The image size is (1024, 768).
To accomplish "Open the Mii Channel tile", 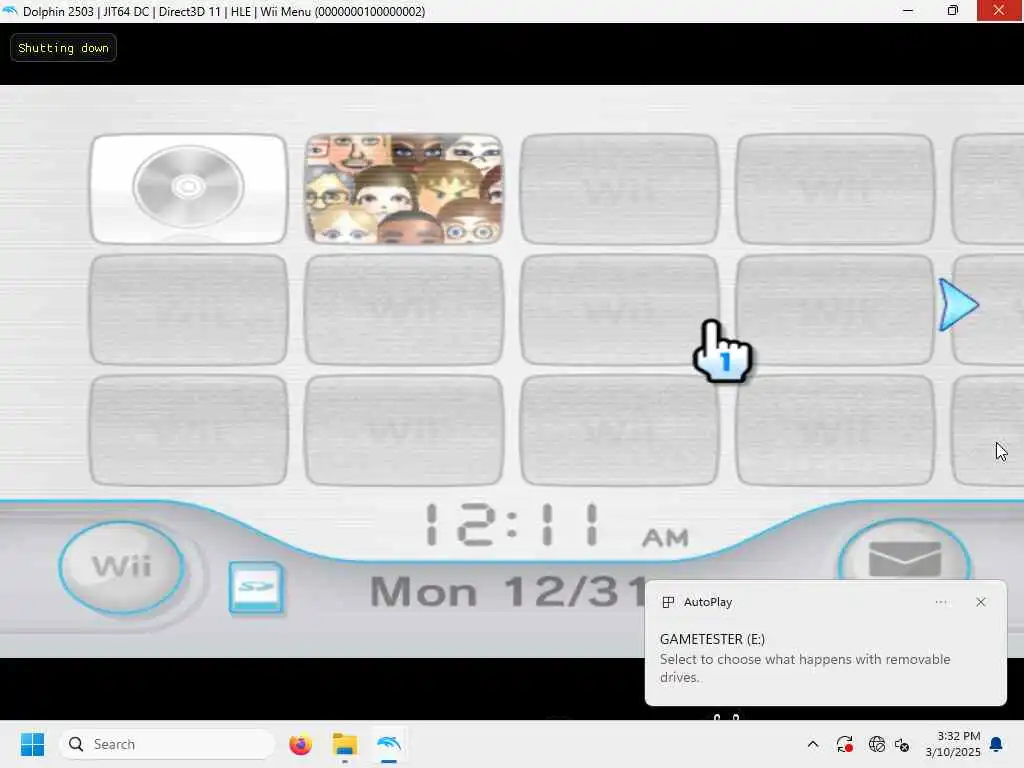I will coord(404,189).
